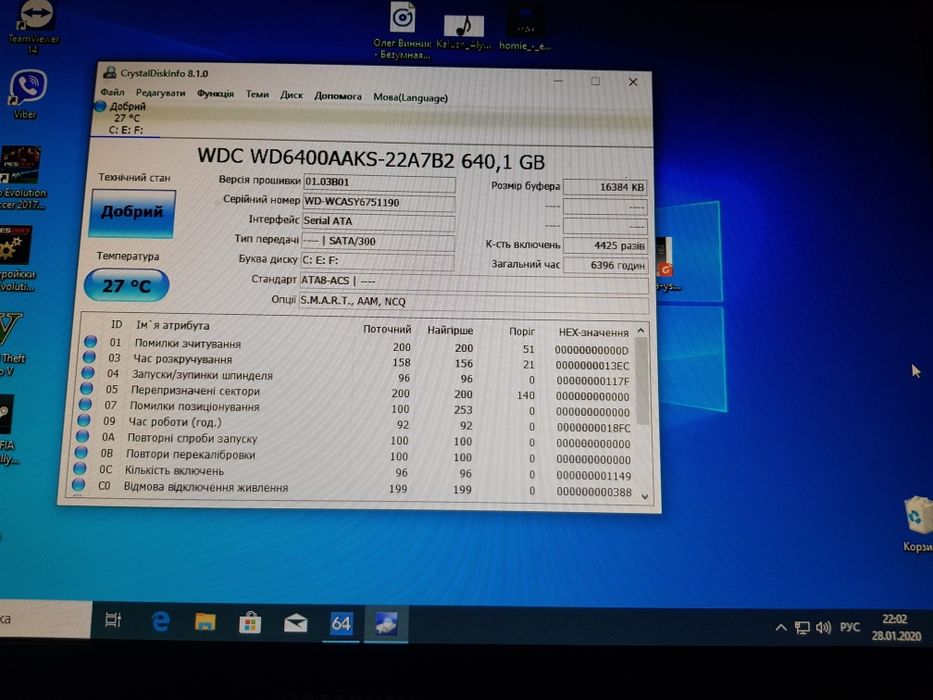Click the Поріг column header
933x700 pixels.
pos(522,332)
